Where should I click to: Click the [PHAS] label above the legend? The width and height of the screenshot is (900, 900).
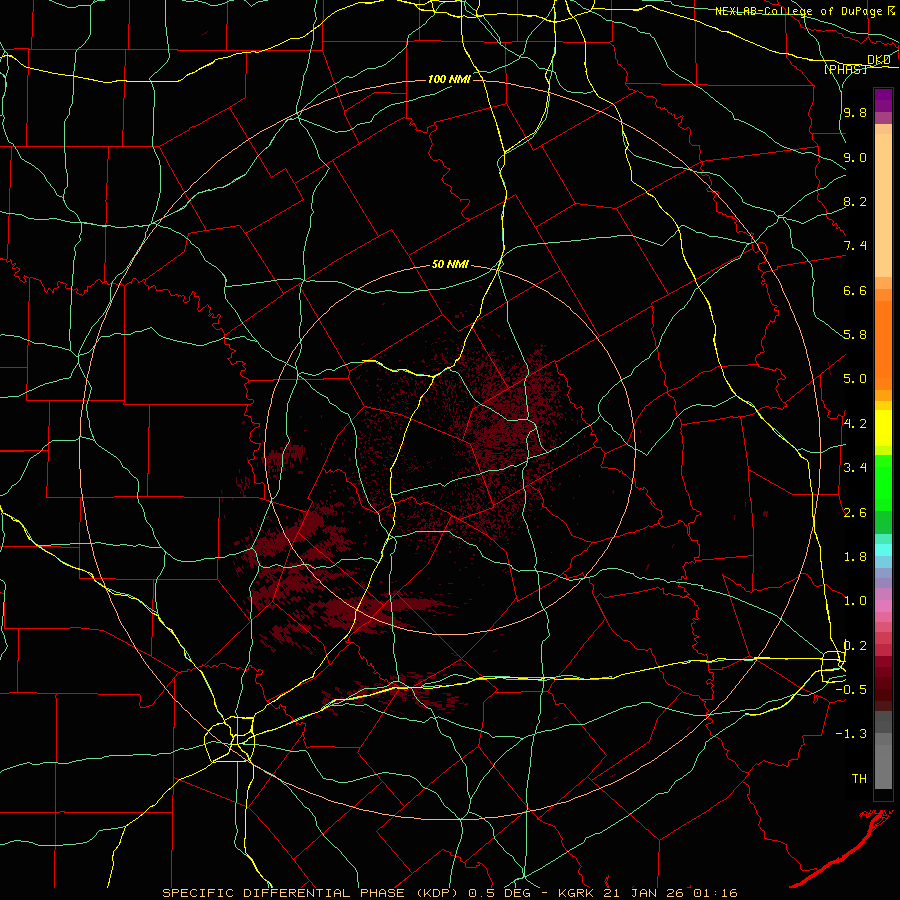(x=845, y=70)
